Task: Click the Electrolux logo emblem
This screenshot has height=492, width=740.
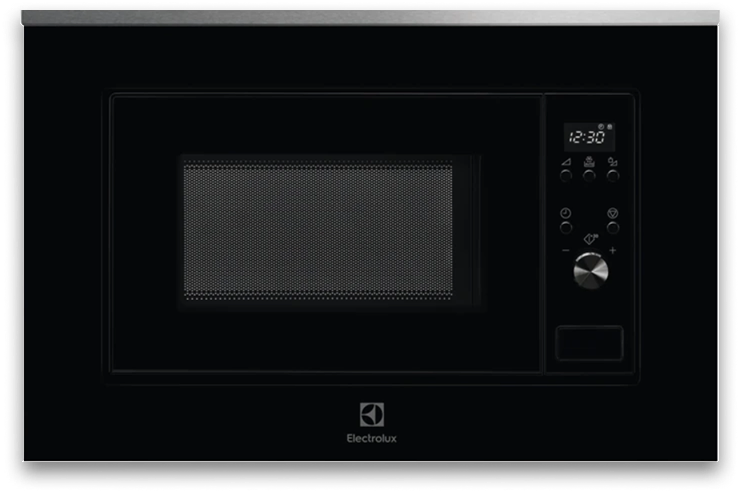Action: click(x=370, y=417)
